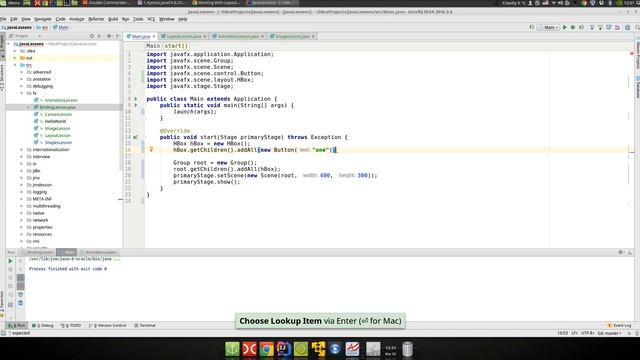Click Git master branch in status bar
This screenshot has height=360, width=640.
[609, 333]
